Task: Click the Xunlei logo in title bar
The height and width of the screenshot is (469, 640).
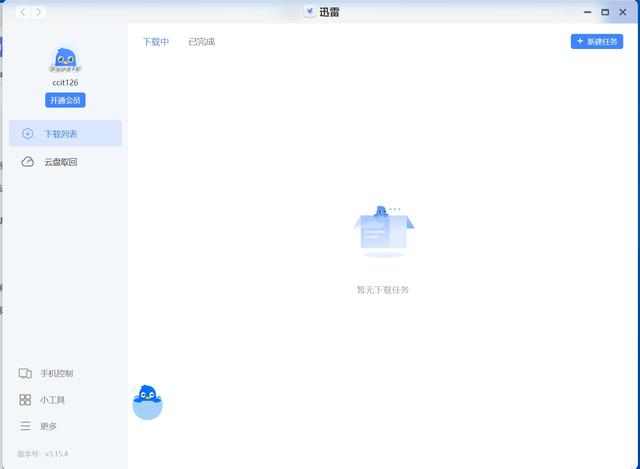Action: tap(310, 12)
